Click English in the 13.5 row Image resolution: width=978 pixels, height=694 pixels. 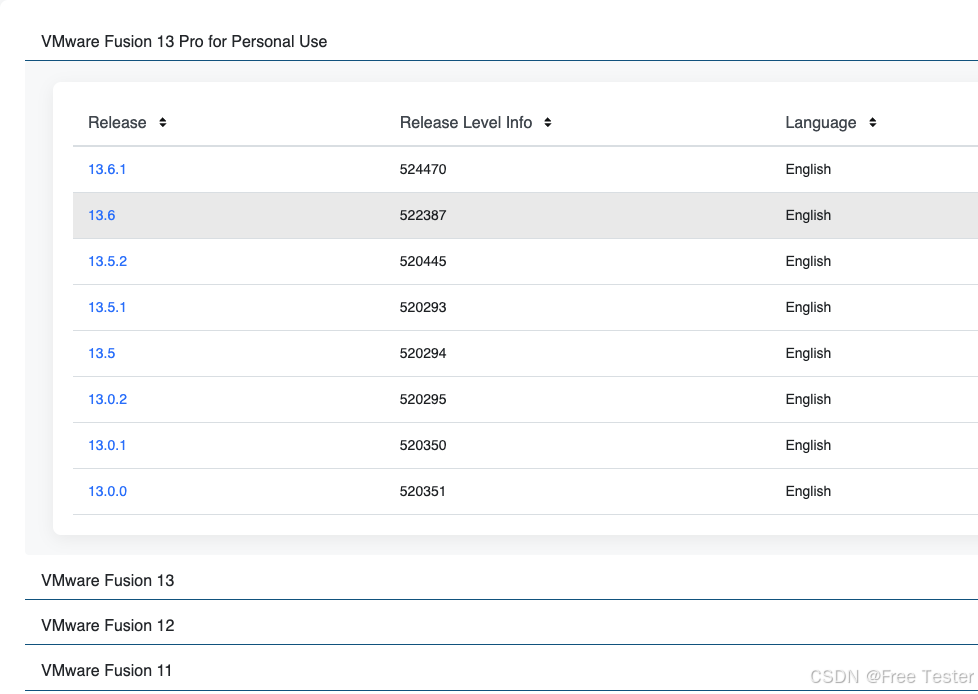[x=808, y=354]
